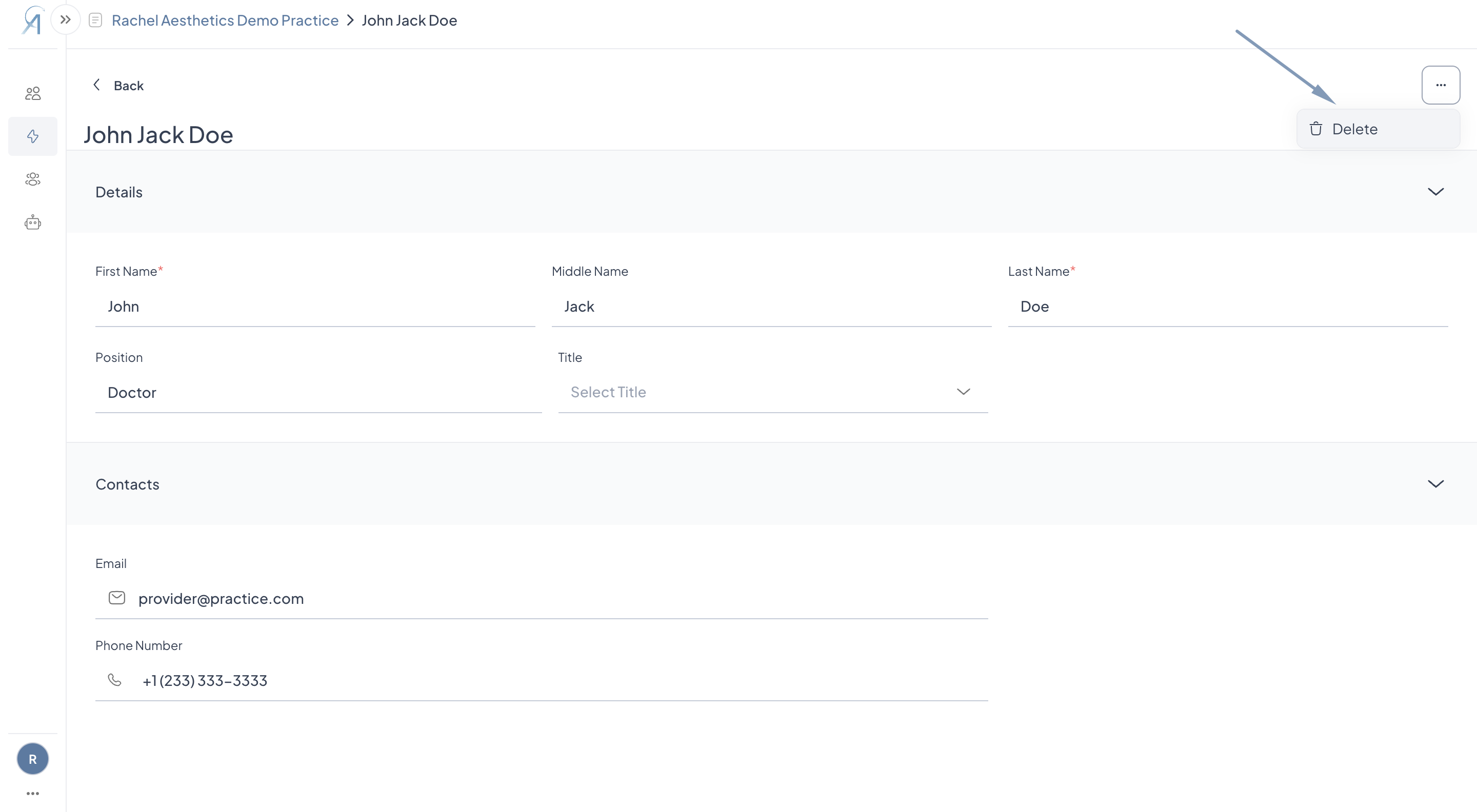
Task: Open the patients people icon in sidebar
Action: [33, 93]
